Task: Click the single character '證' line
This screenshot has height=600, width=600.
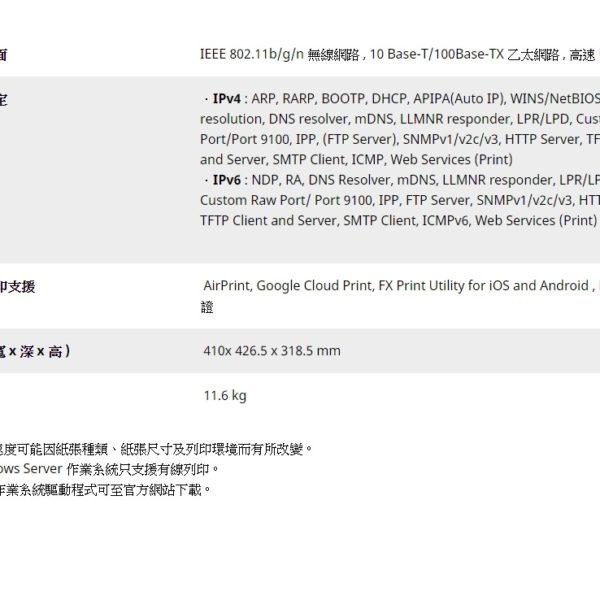Action: [x=208, y=308]
